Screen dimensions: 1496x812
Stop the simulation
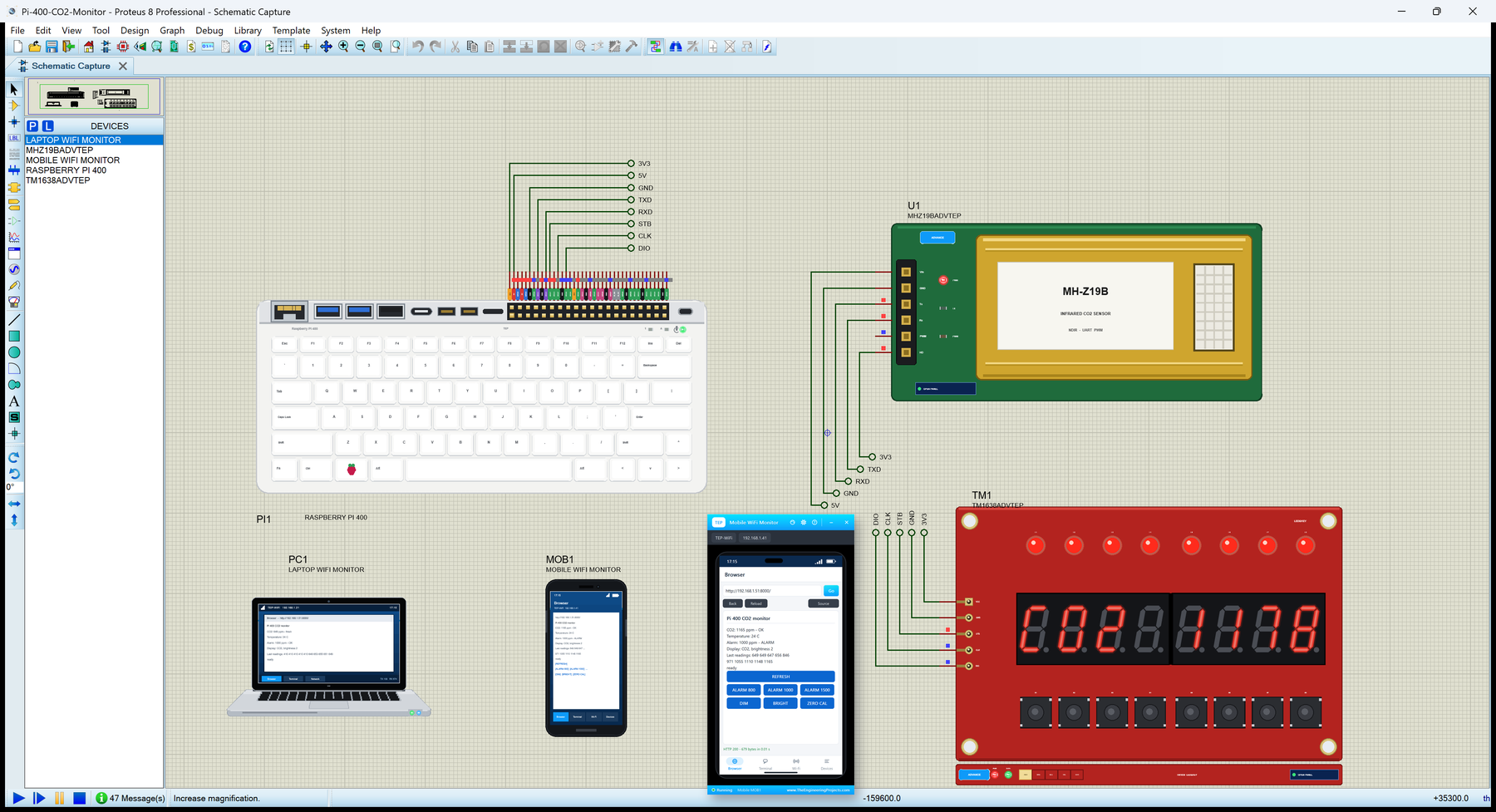click(79, 798)
